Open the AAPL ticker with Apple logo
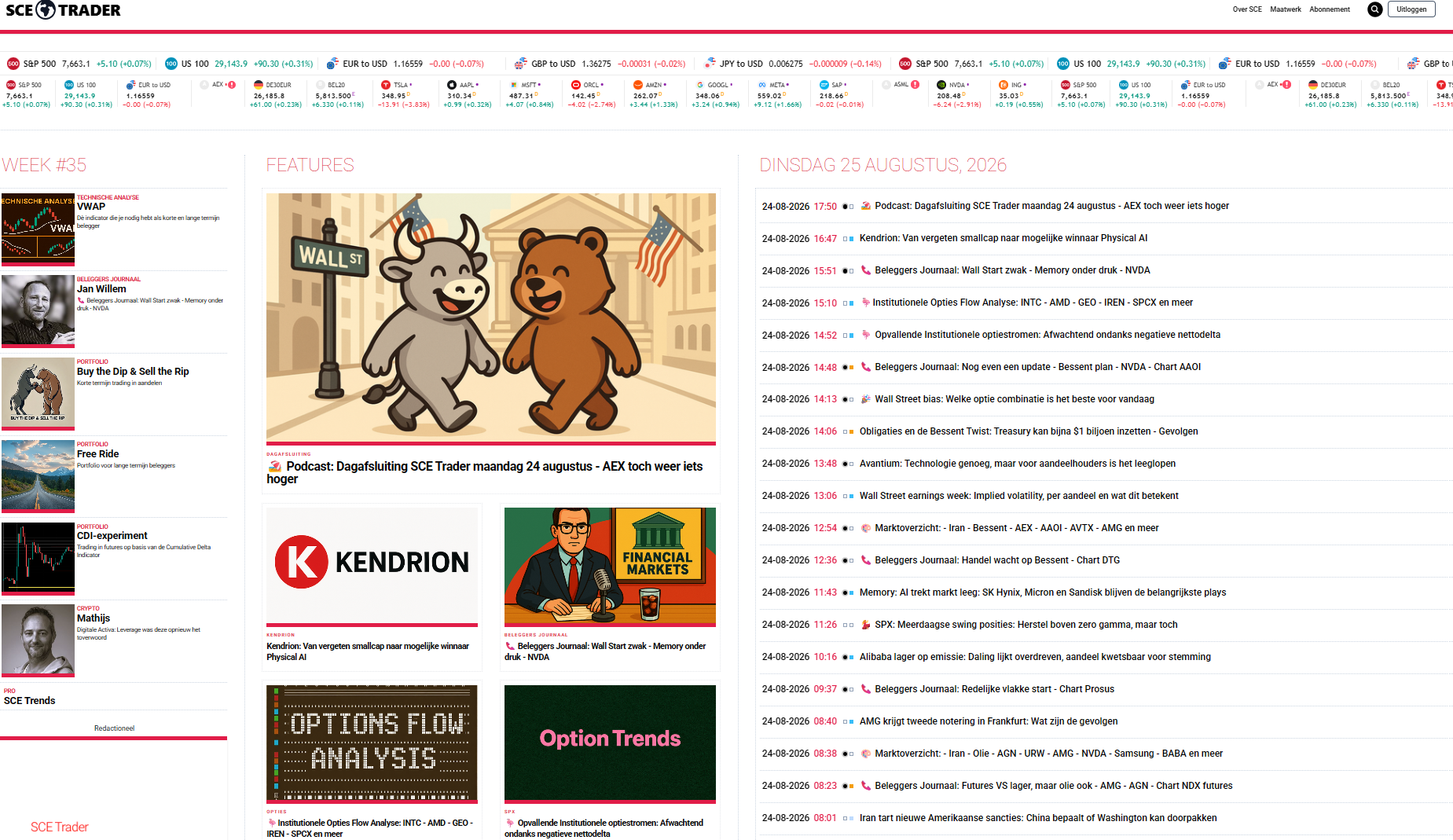Screen dimensions: 1453x840 pos(451,85)
